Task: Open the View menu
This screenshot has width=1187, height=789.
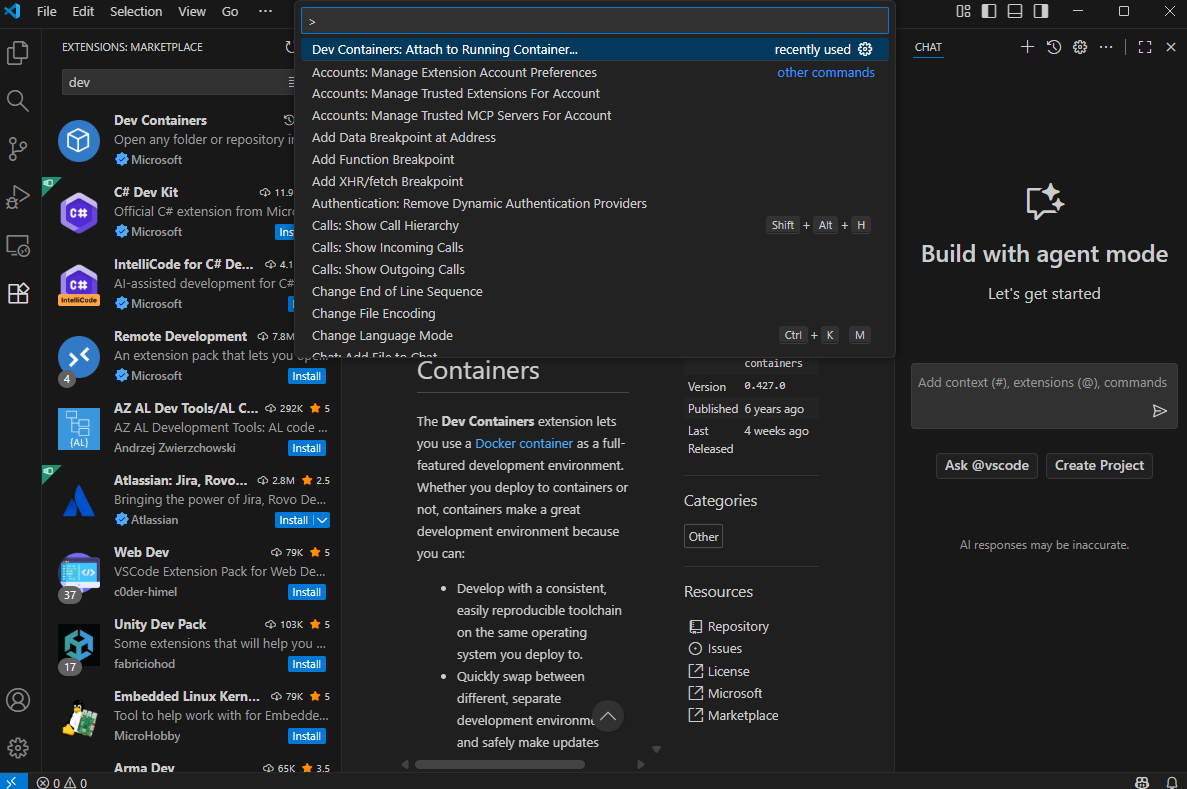Action: (192, 11)
